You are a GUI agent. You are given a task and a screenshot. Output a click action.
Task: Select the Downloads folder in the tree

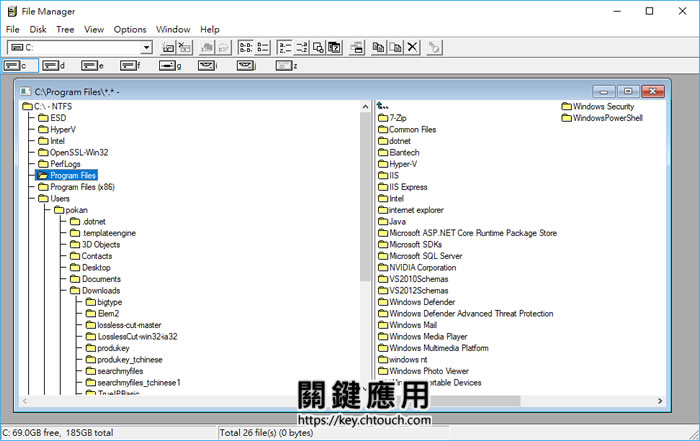[100, 290]
